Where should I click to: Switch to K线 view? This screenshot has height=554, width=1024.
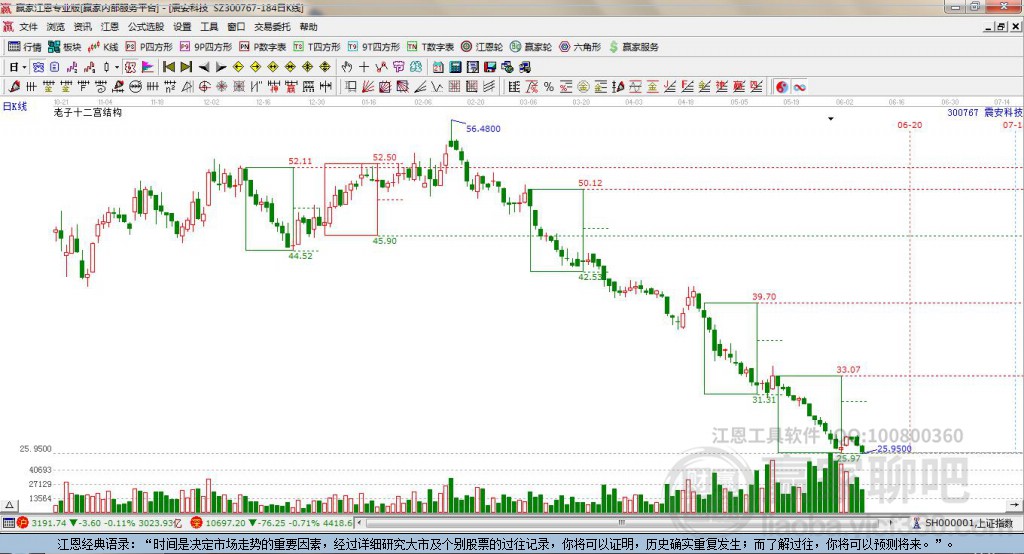(103, 47)
